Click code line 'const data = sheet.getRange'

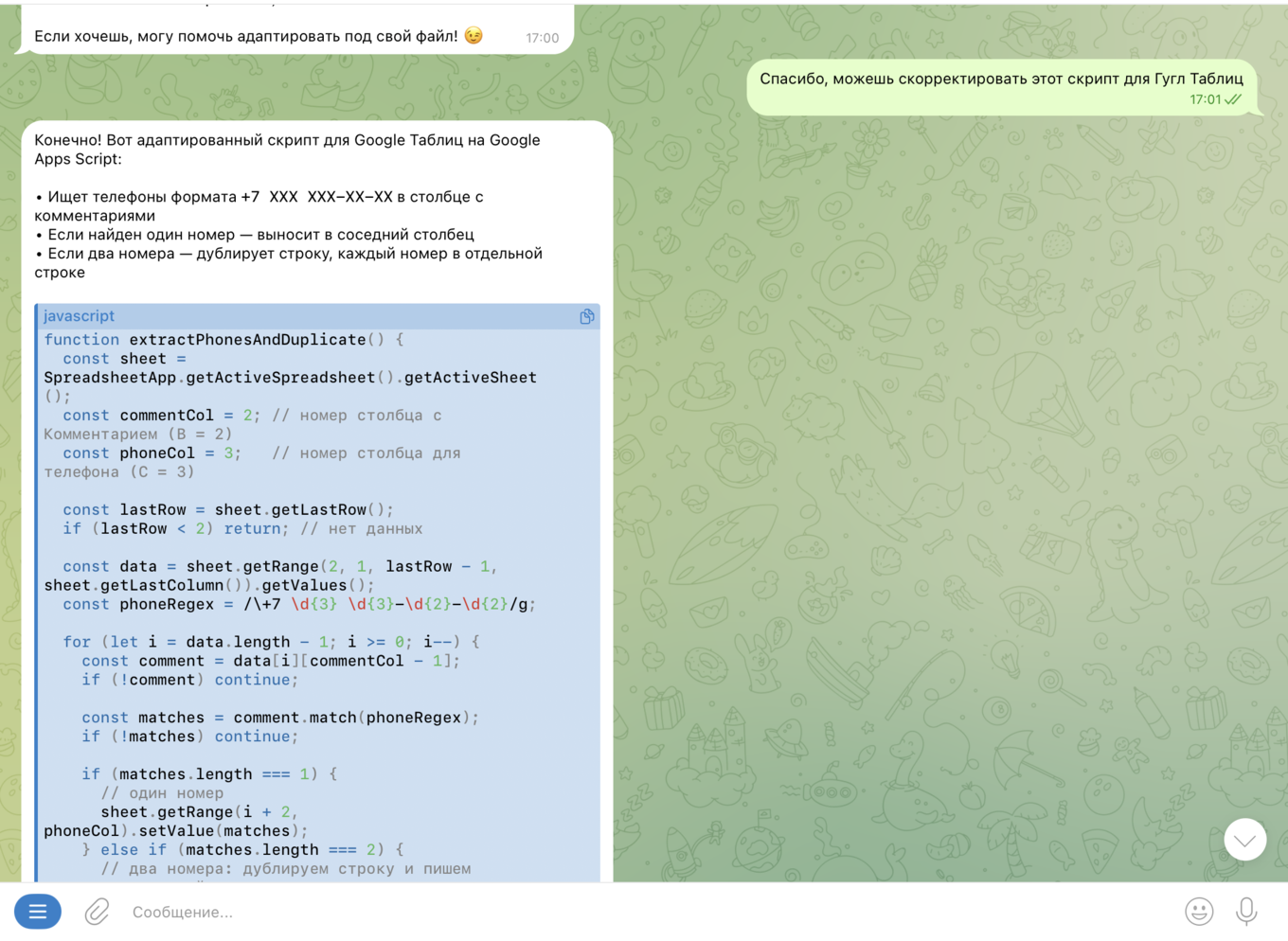(280, 567)
